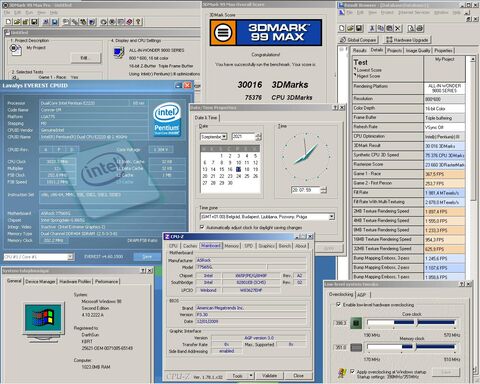The height and width of the screenshot is (384, 480).
Task: Click Copy icon in Result Browser toolbar
Action: (x=381, y=28)
